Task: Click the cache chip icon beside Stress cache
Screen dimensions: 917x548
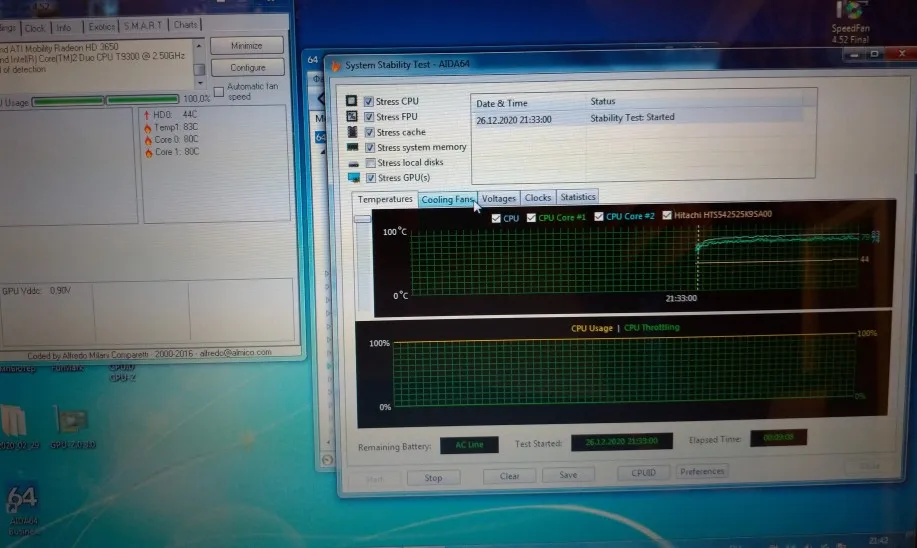Action: tap(352, 132)
